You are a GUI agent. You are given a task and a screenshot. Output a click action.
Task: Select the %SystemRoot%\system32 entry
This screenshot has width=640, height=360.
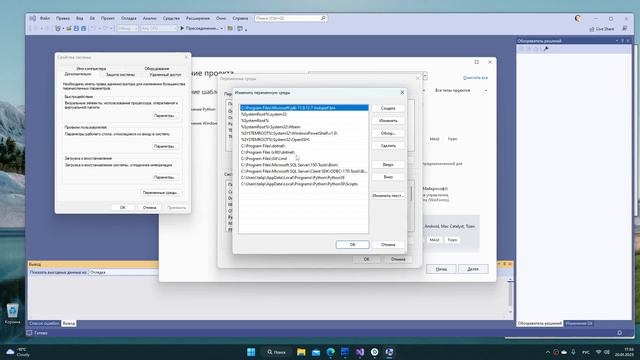304,114
